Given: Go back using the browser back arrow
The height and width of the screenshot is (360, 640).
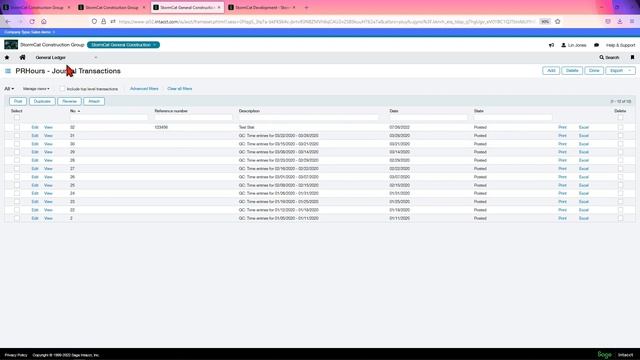Looking at the screenshot, I should (x=8, y=21).
